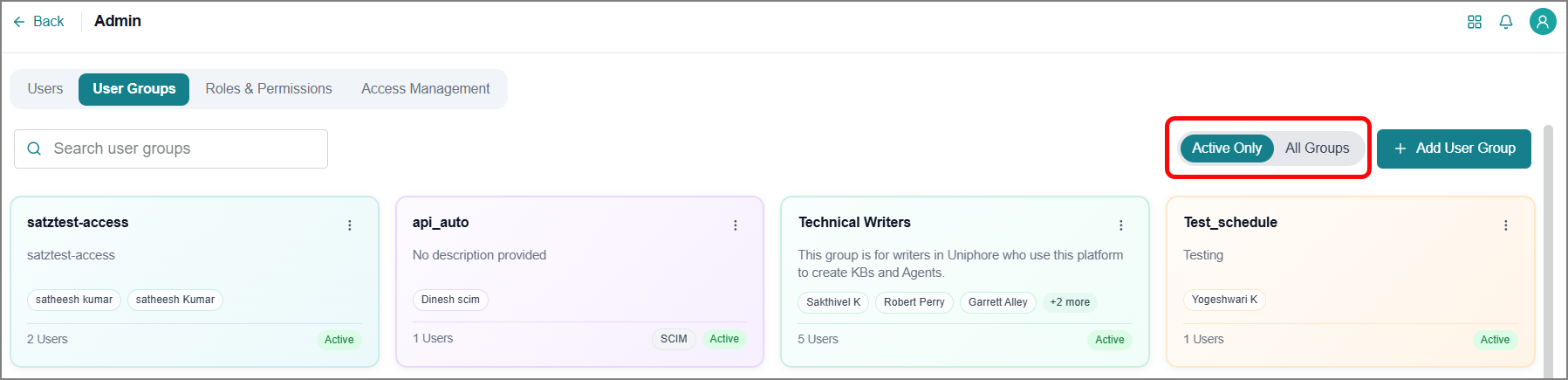Open notifications bell icon
This screenshot has width=1568, height=380.
coord(1506,22)
